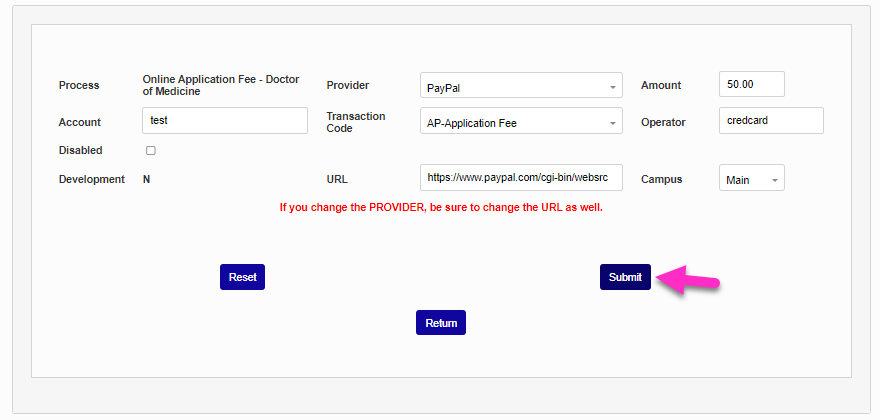Click the Campus field label

point(661,179)
